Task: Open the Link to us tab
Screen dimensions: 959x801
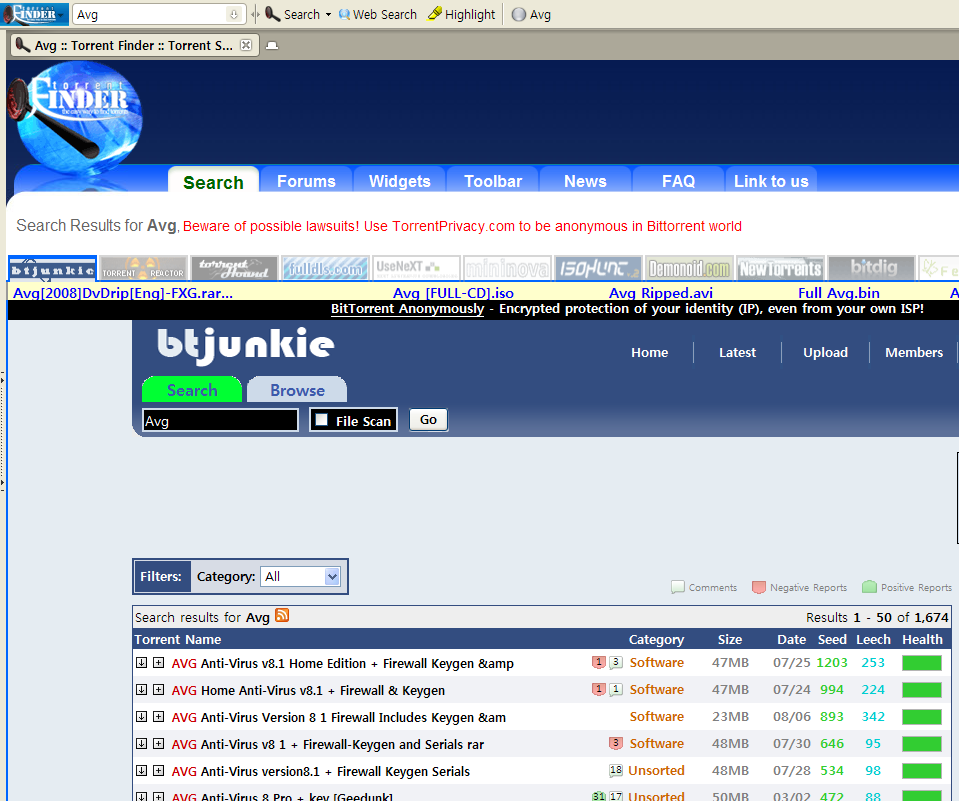Action: (x=771, y=181)
